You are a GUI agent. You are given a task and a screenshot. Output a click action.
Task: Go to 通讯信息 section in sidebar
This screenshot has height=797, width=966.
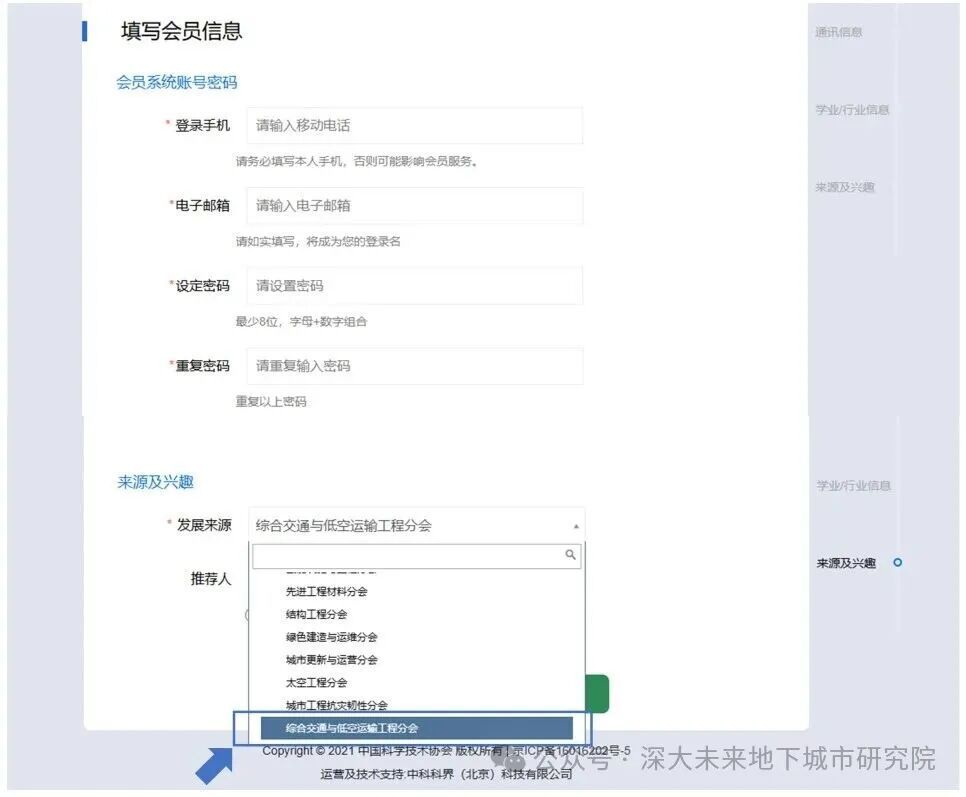coord(838,32)
